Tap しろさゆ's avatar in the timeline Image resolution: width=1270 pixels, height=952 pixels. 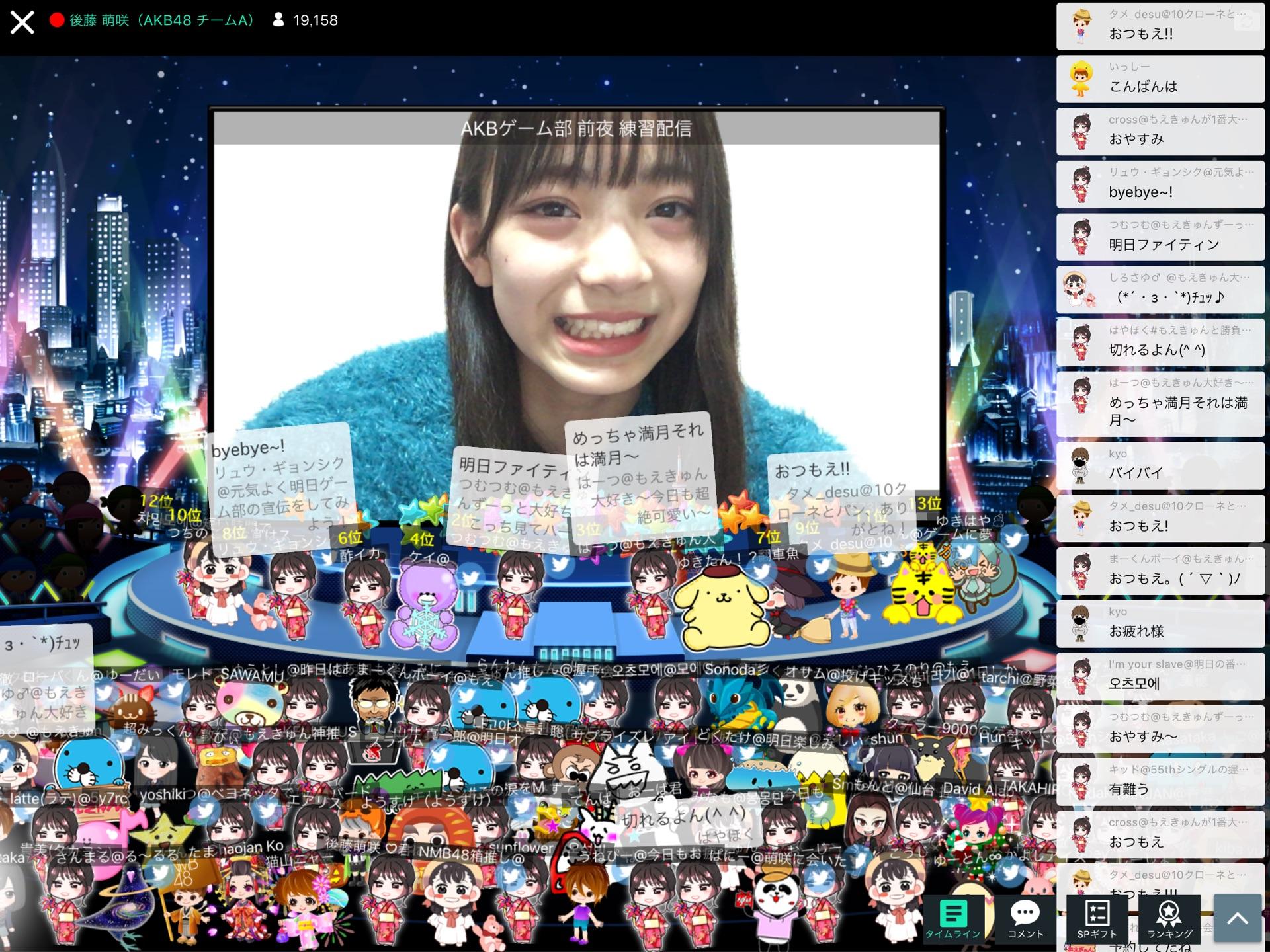tap(1079, 290)
